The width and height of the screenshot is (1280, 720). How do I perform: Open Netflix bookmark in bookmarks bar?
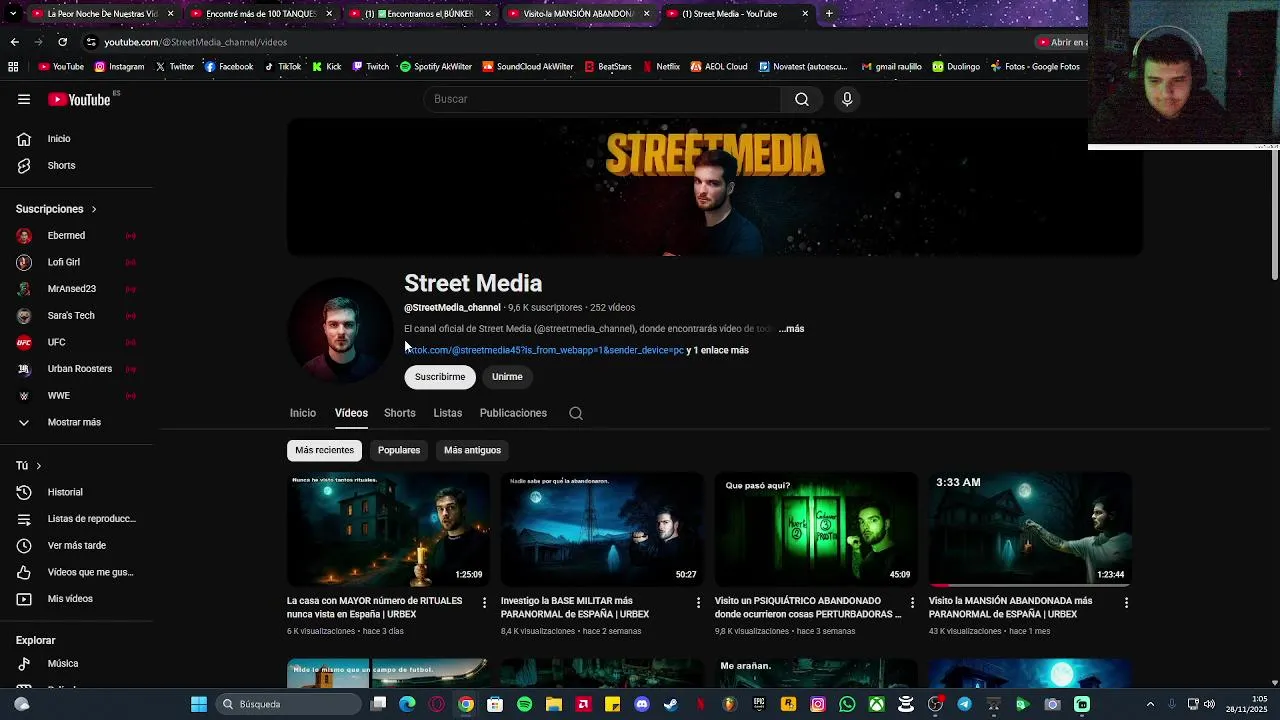pyautogui.click(x=660, y=67)
